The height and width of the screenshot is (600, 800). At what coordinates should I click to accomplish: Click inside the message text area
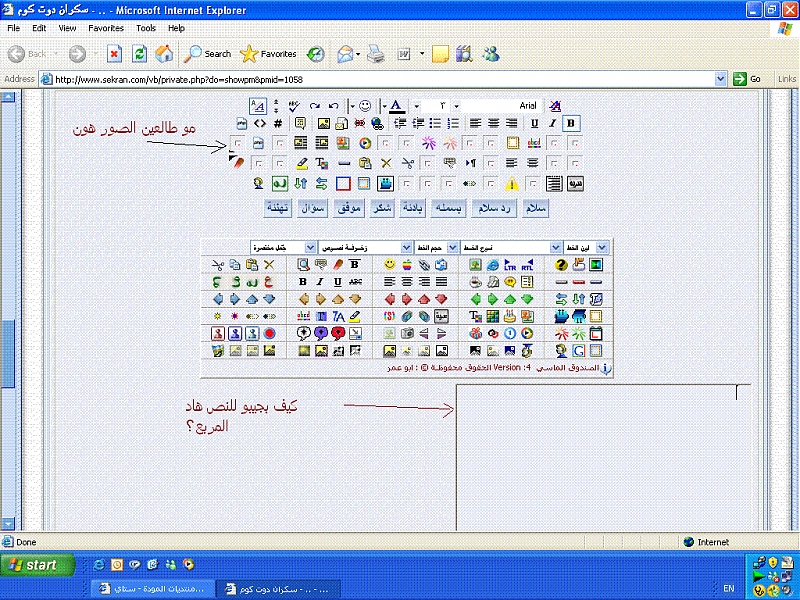tap(600, 460)
